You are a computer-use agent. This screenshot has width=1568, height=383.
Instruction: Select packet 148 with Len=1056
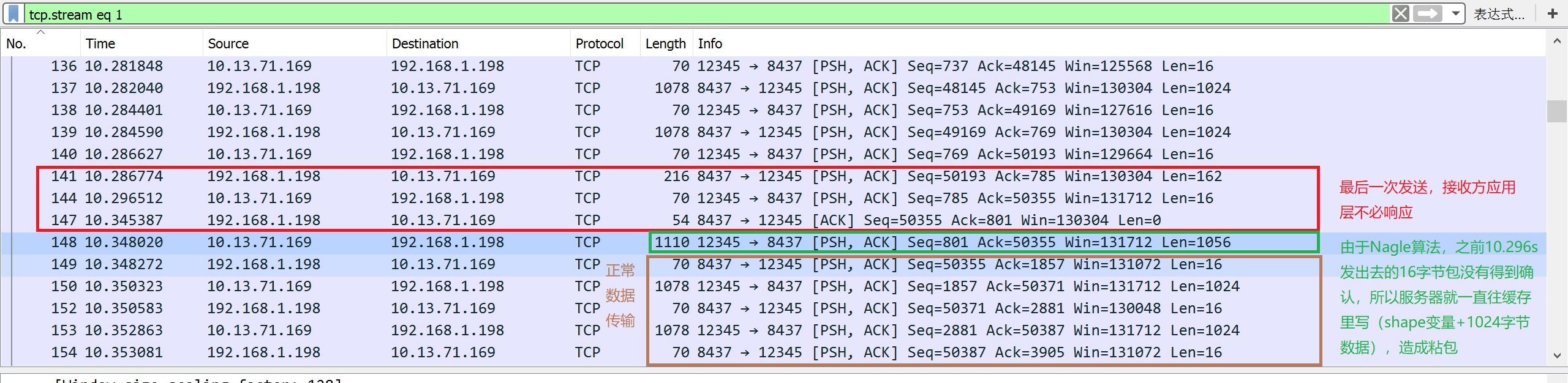pos(773,242)
